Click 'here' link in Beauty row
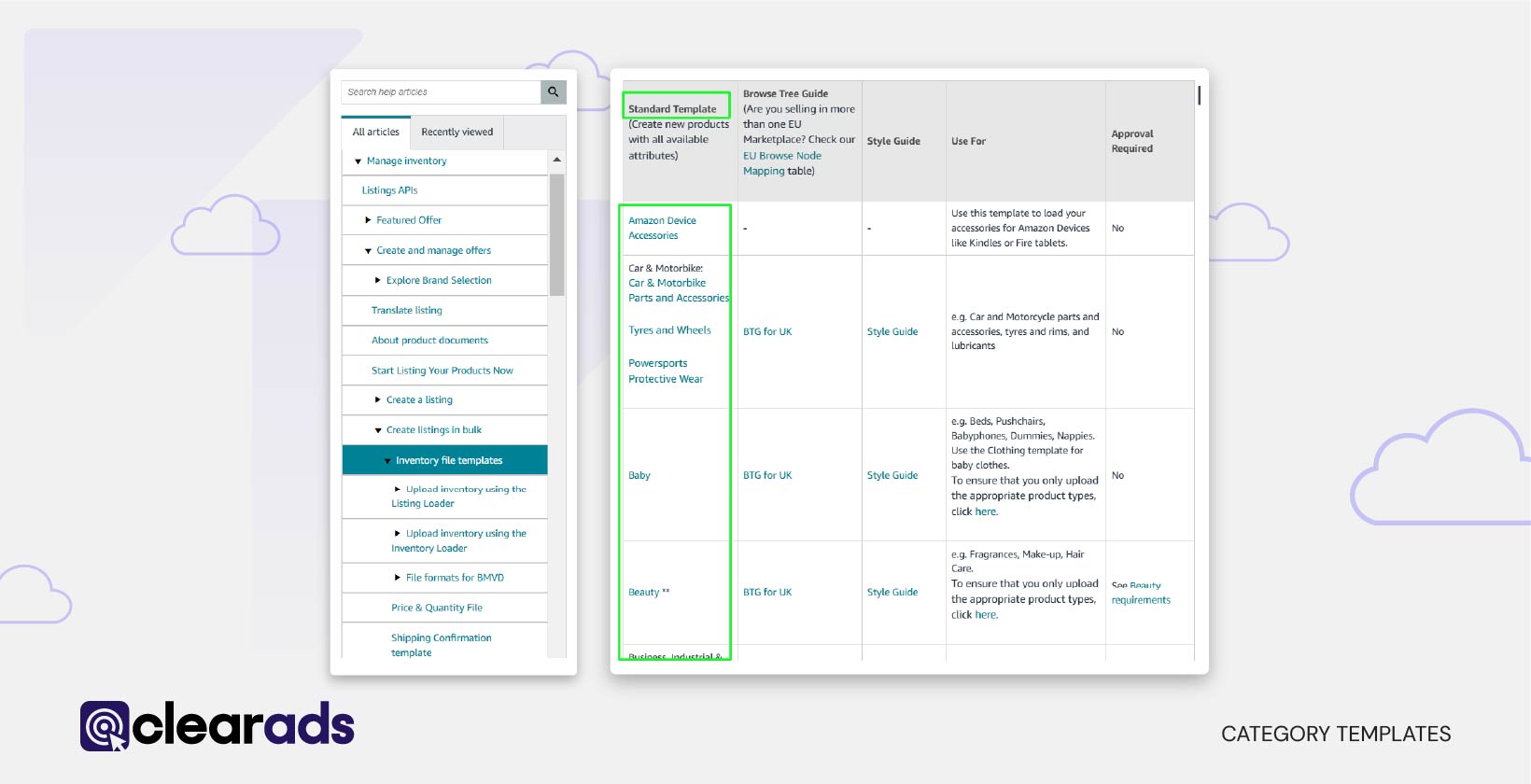The width and height of the screenshot is (1531, 784). (987, 615)
